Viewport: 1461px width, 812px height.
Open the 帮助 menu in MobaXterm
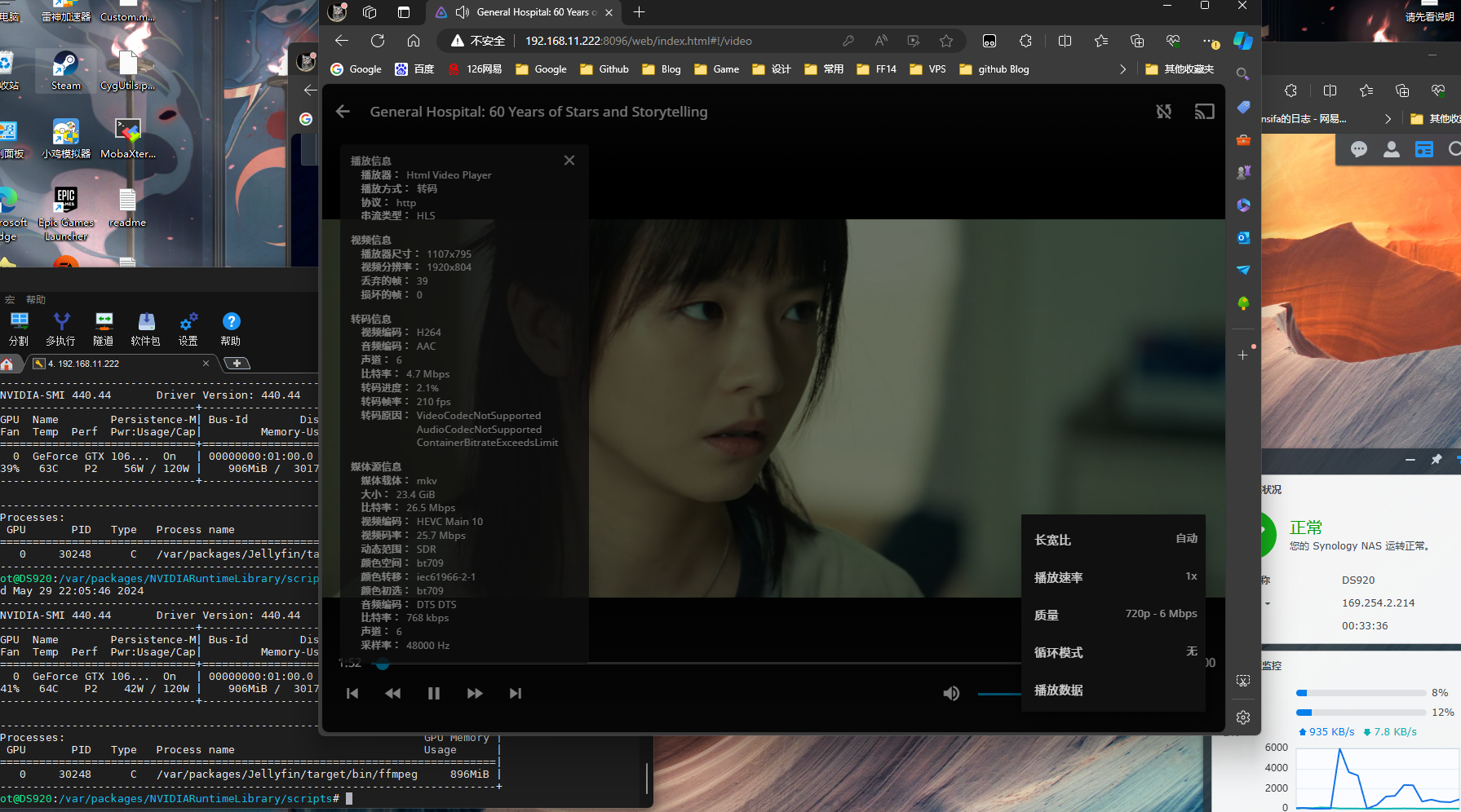click(36, 300)
